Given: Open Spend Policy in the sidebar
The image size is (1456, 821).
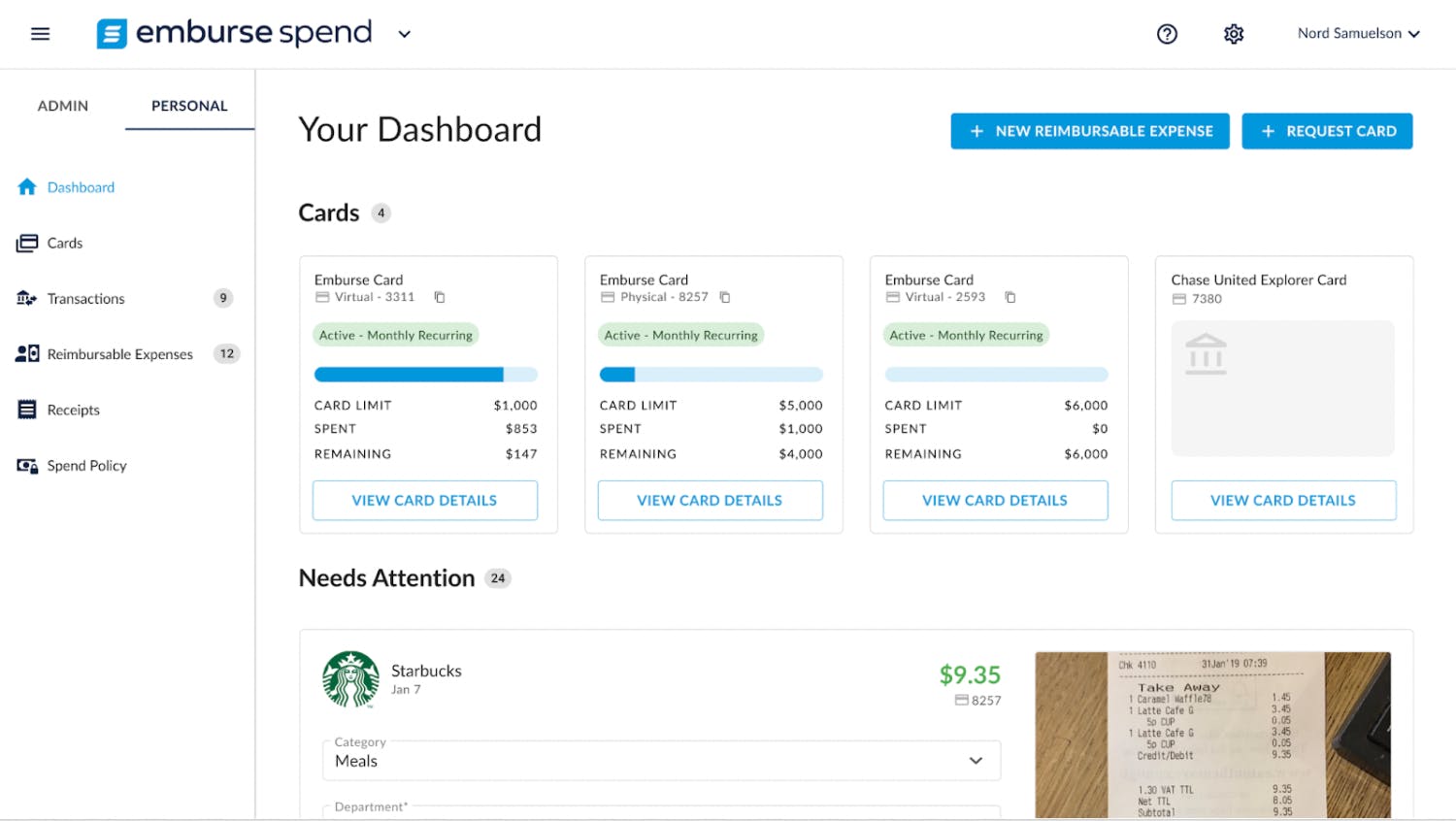Looking at the screenshot, I should 86,466.
